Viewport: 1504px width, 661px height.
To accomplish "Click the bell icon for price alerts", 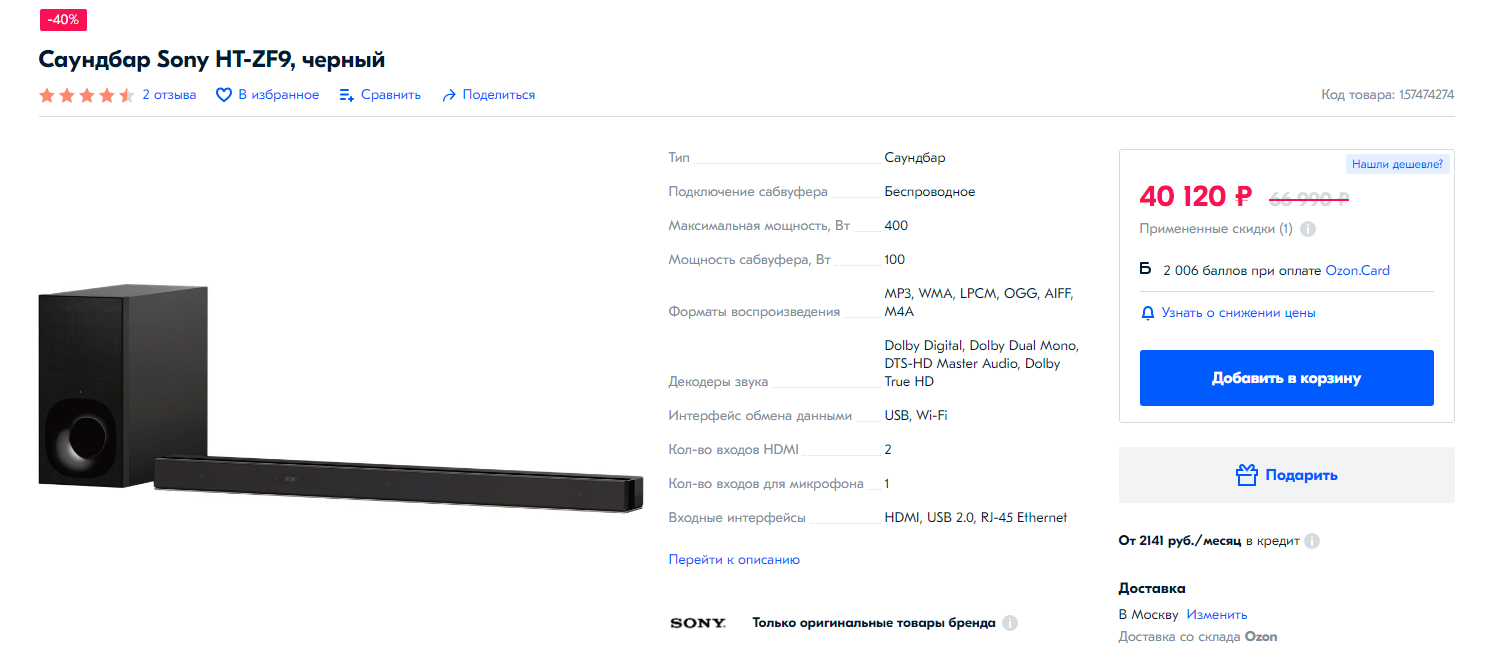I will 1148,313.
